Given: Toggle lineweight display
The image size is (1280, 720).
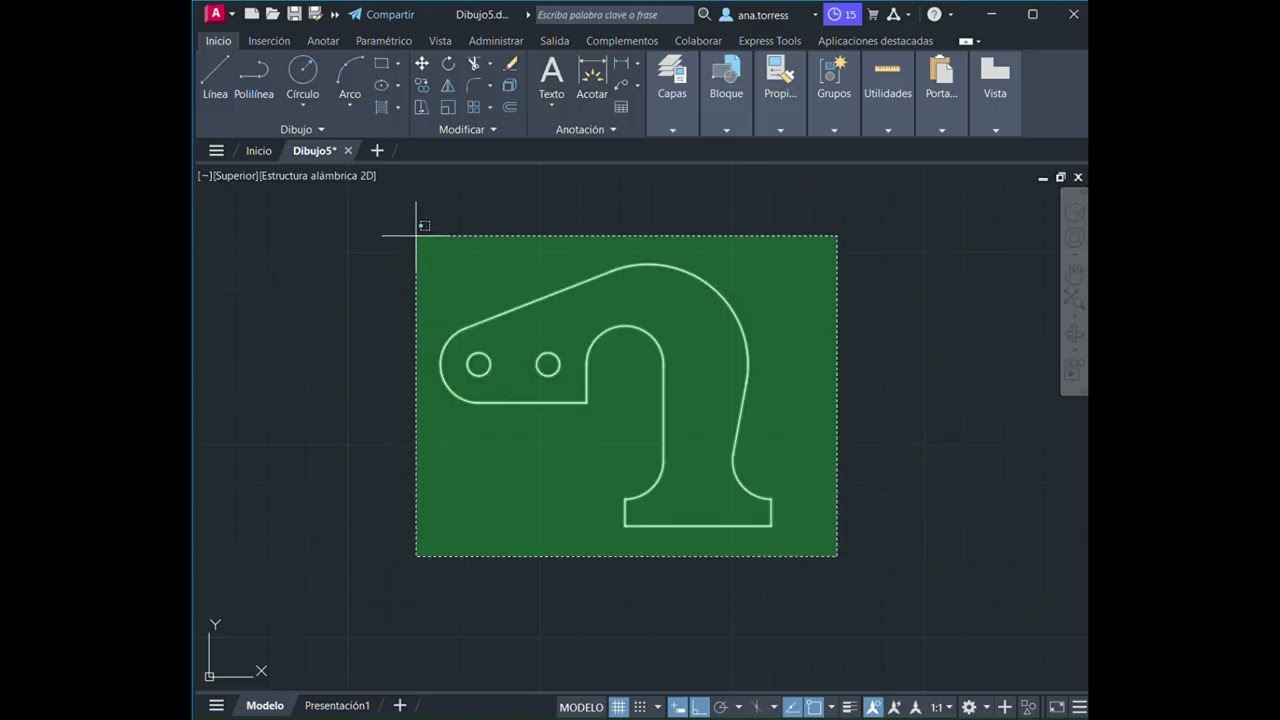Looking at the screenshot, I should coord(849,707).
